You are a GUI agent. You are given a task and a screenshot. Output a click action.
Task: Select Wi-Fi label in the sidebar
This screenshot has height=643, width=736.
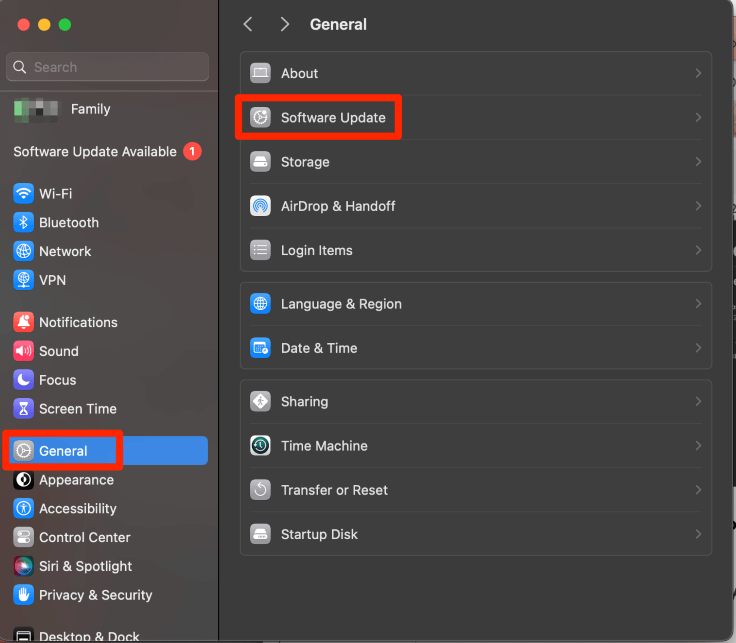[55, 193]
